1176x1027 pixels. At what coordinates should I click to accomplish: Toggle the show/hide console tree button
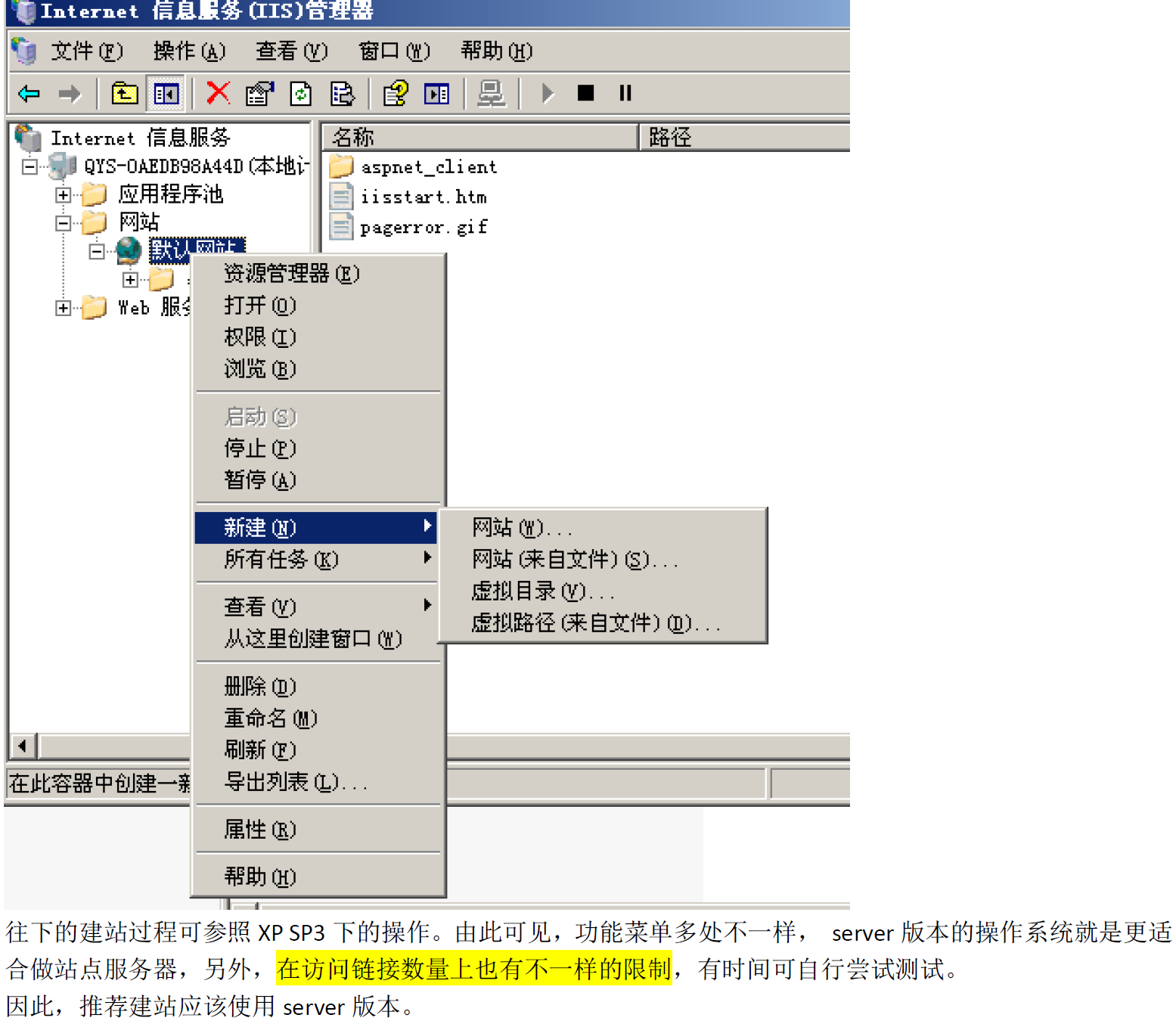pyautogui.click(x=165, y=93)
